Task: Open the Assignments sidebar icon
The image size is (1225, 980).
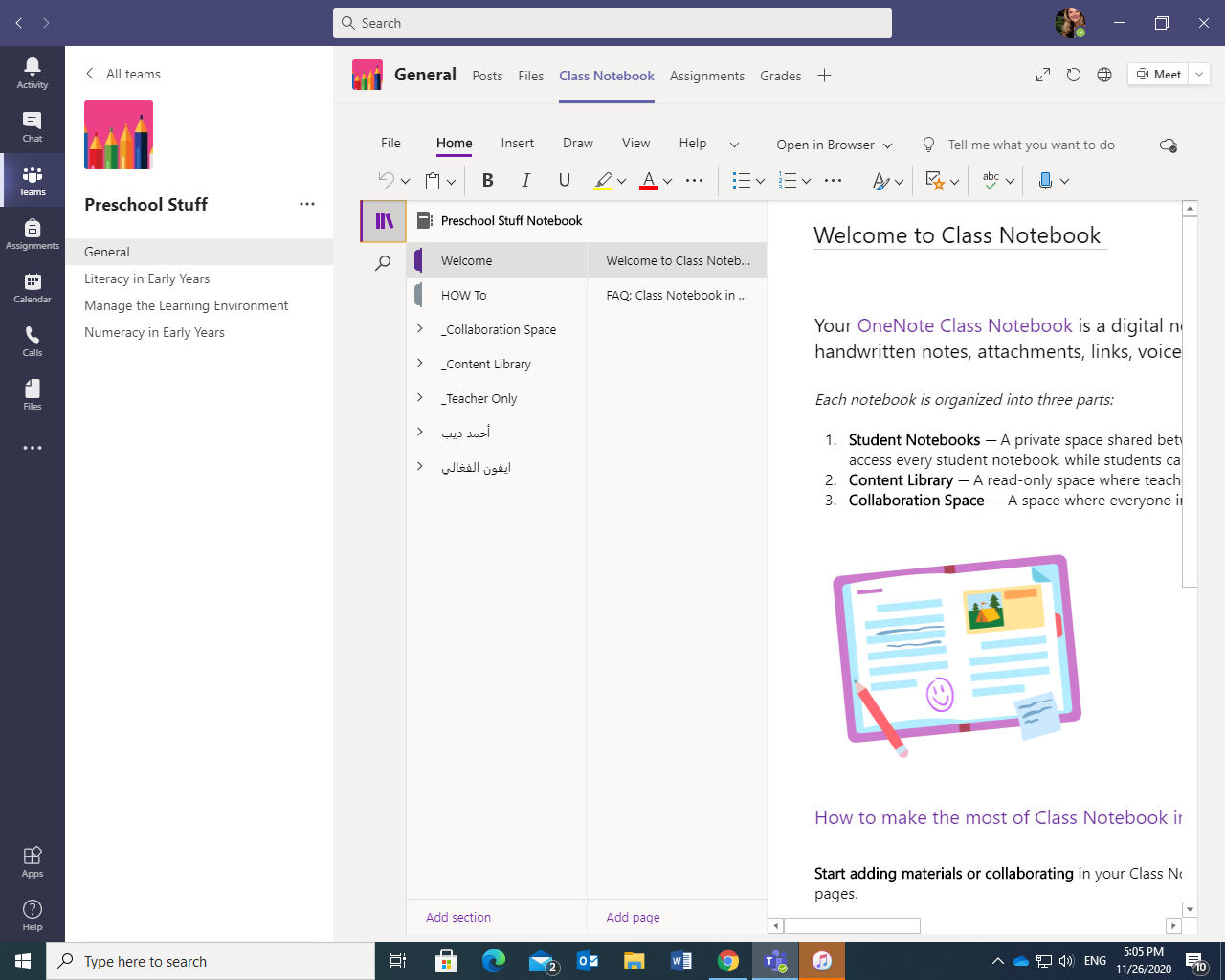Action: (33, 234)
